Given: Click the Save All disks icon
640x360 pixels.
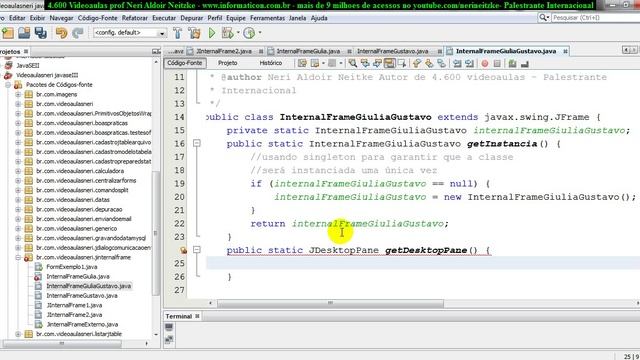Looking at the screenshot, I should [41, 33].
